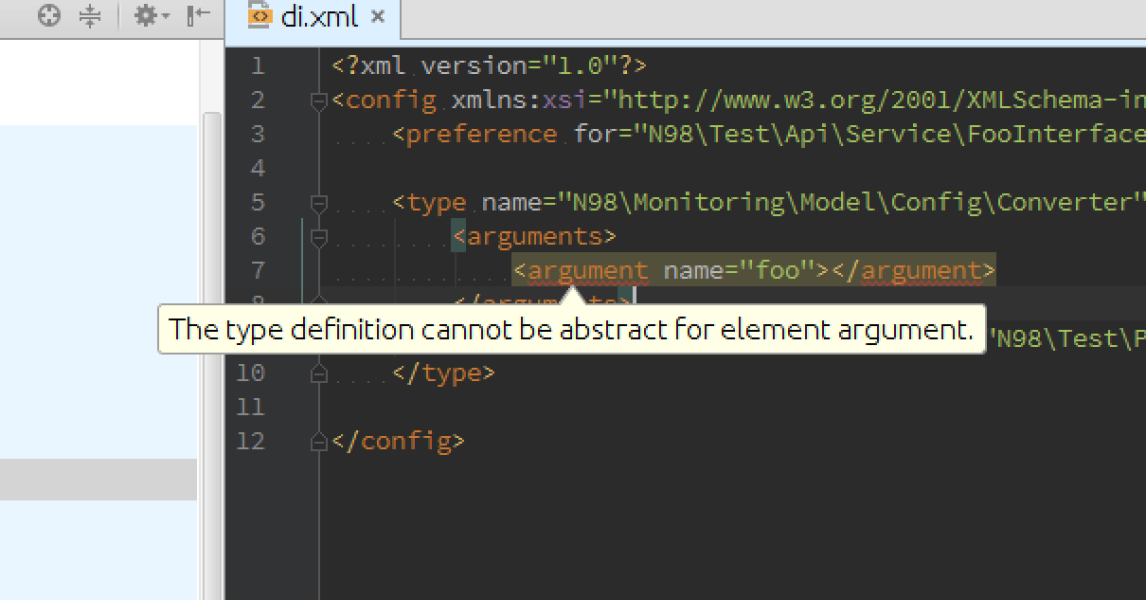The width and height of the screenshot is (1146, 600).
Task: Click the fold marker beside line 12
Action: (x=318, y=440)
